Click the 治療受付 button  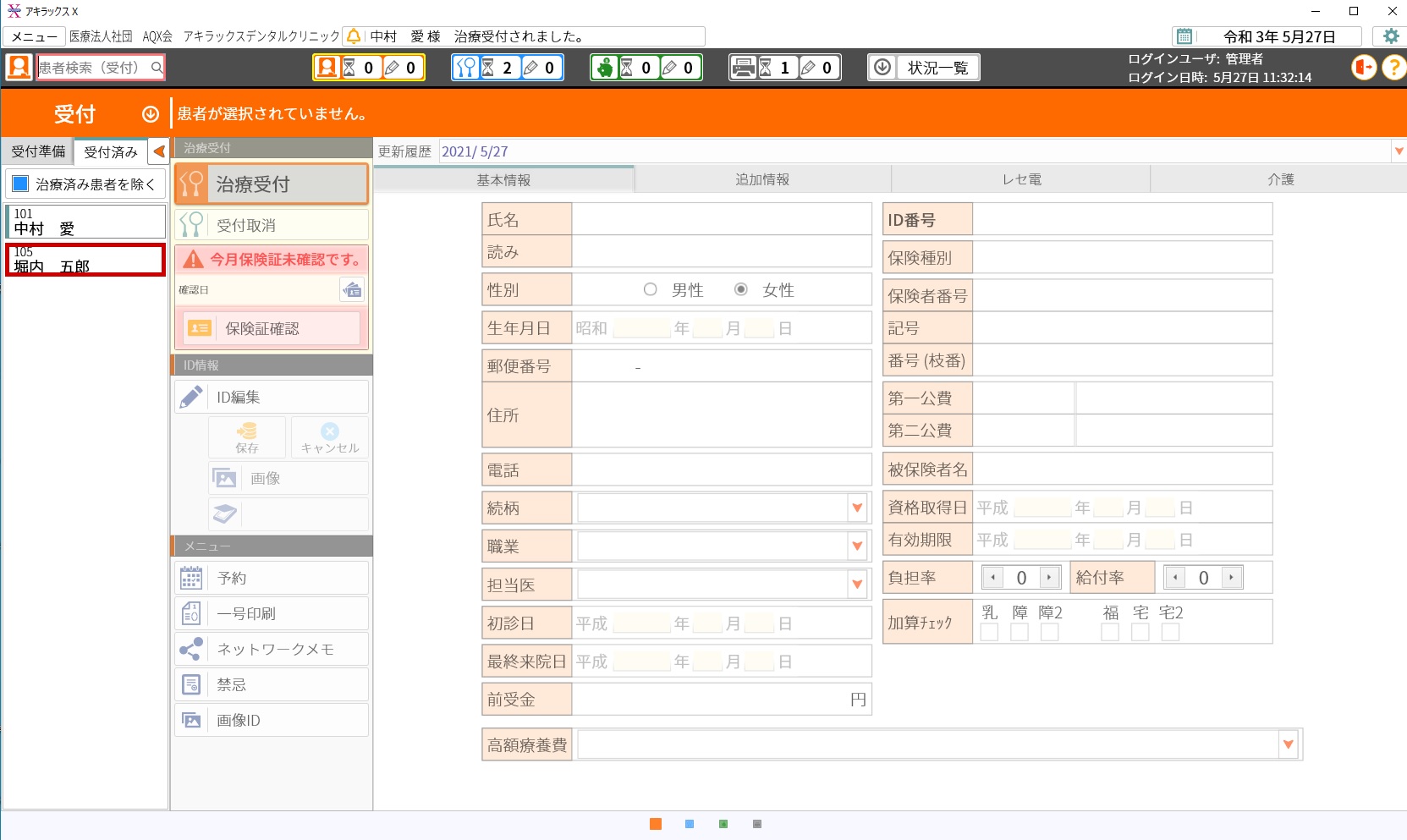pos(272,184)
